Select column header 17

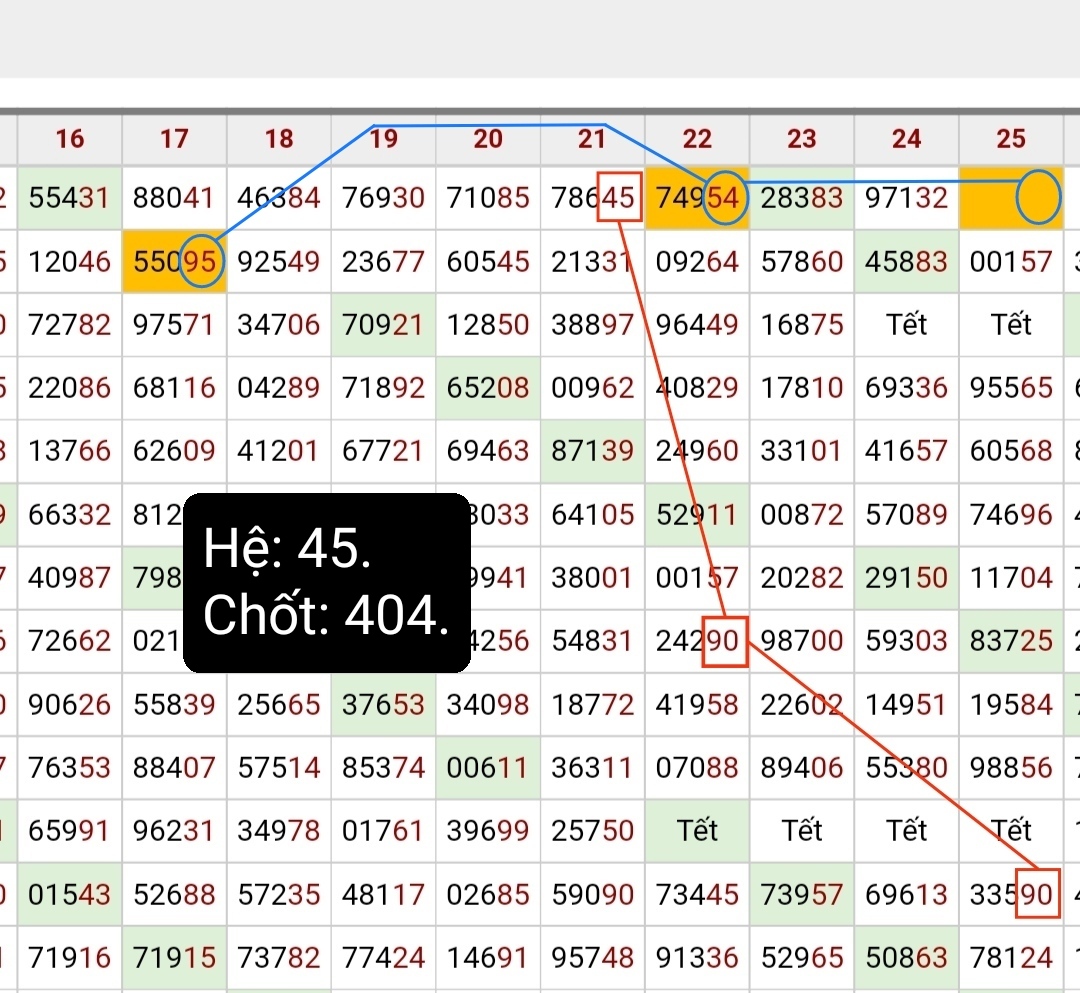coord(174,139)
